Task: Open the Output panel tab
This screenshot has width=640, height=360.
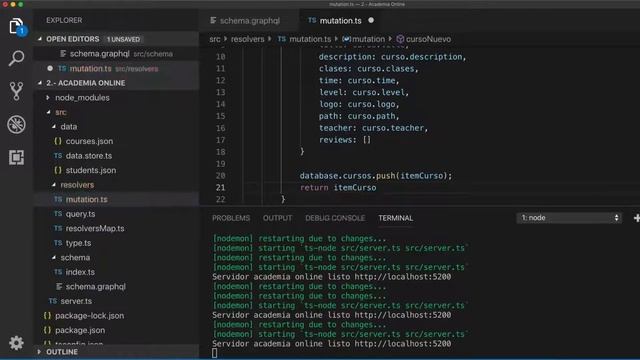Action: [x=278, y=218]
